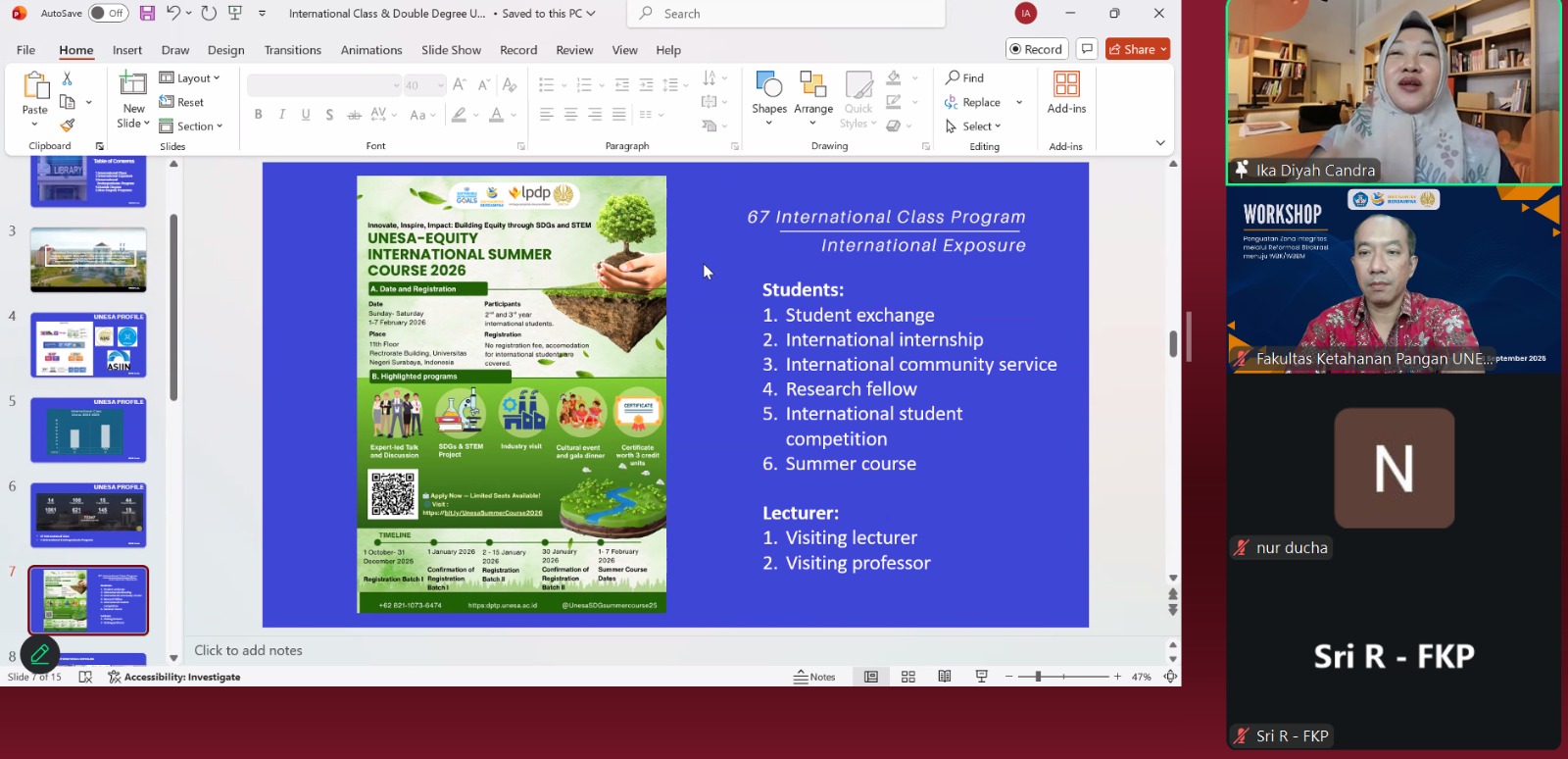1568x759 pixels.
Task: Switch to Slide Sorter view
Action: tap(908, 677)
